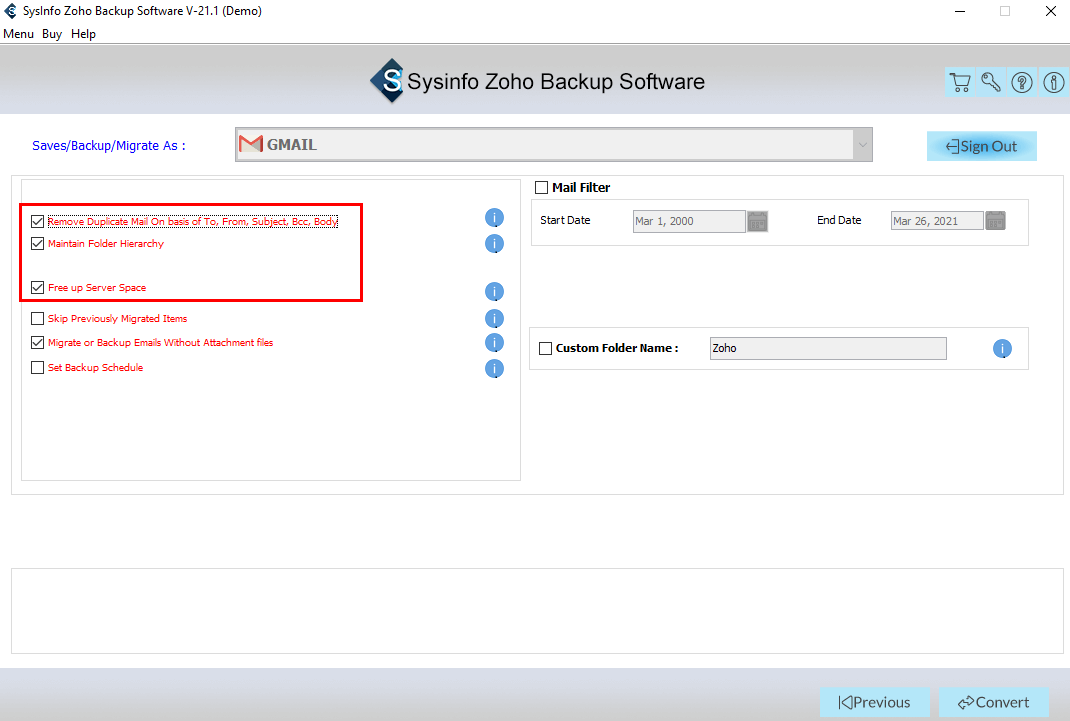Click the key activation icon
This screenshot has width=1070, height=721.
click(x=991, y=83)
